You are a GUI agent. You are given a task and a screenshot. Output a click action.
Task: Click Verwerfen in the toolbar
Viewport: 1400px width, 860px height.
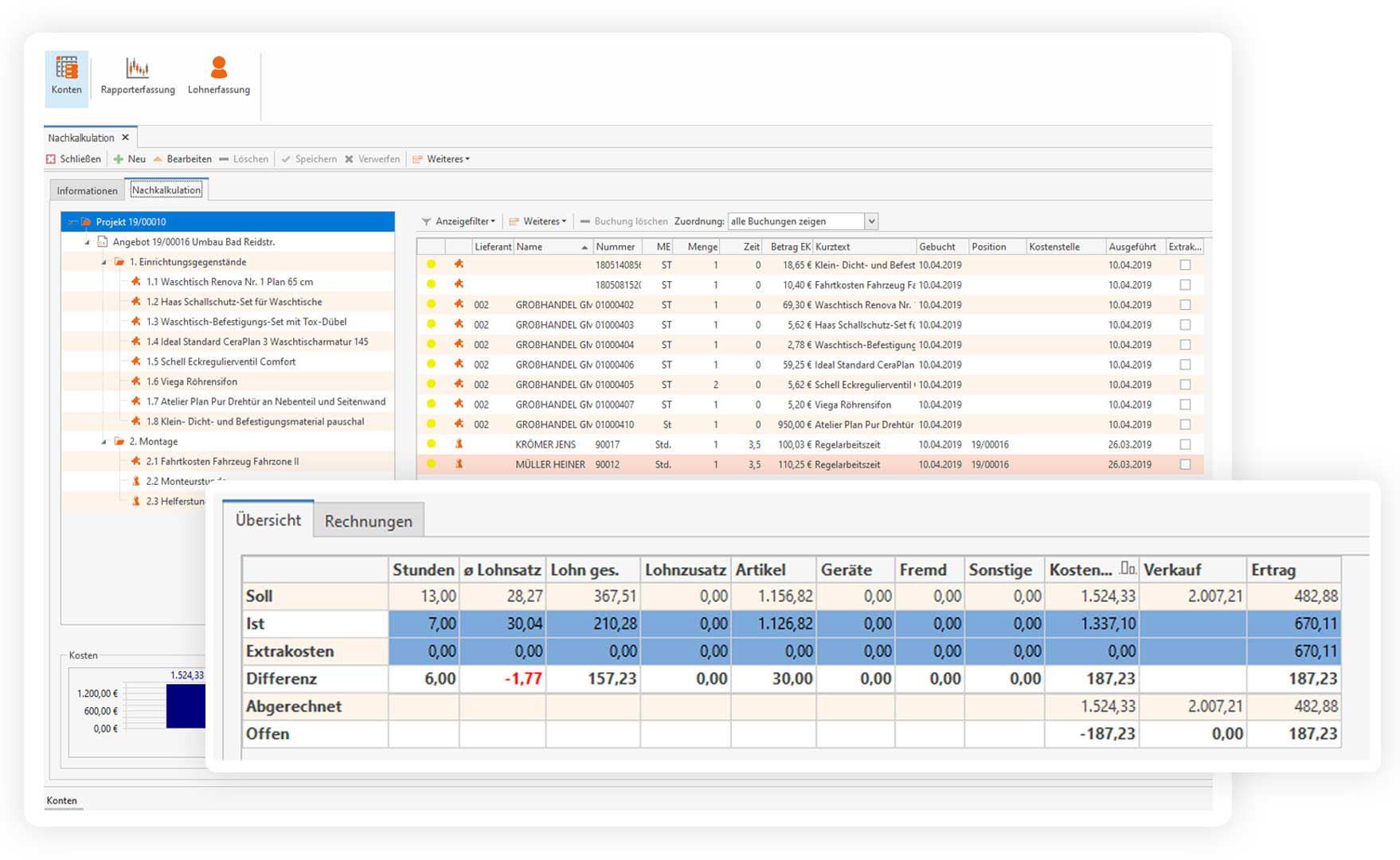click(x=372, y=158)
